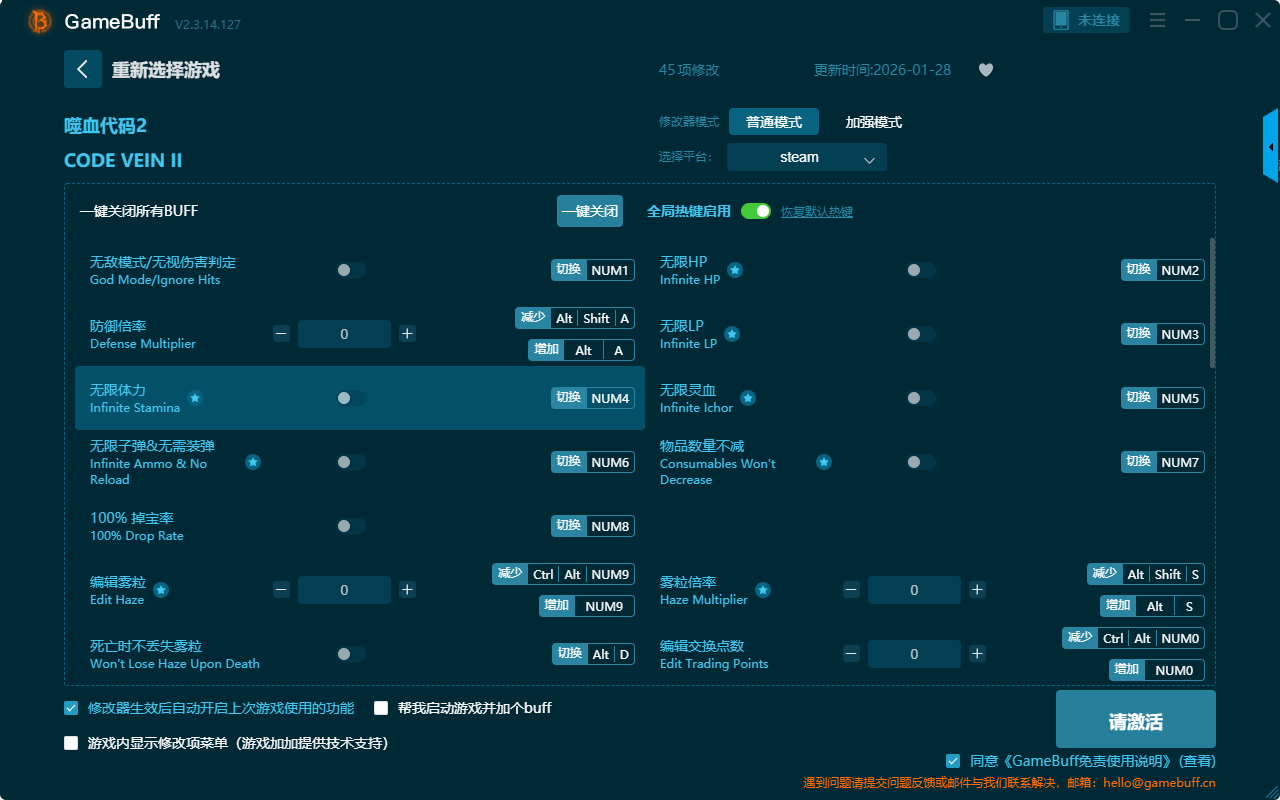Check the show in-game cheat menu checkbox

(71, 743)
